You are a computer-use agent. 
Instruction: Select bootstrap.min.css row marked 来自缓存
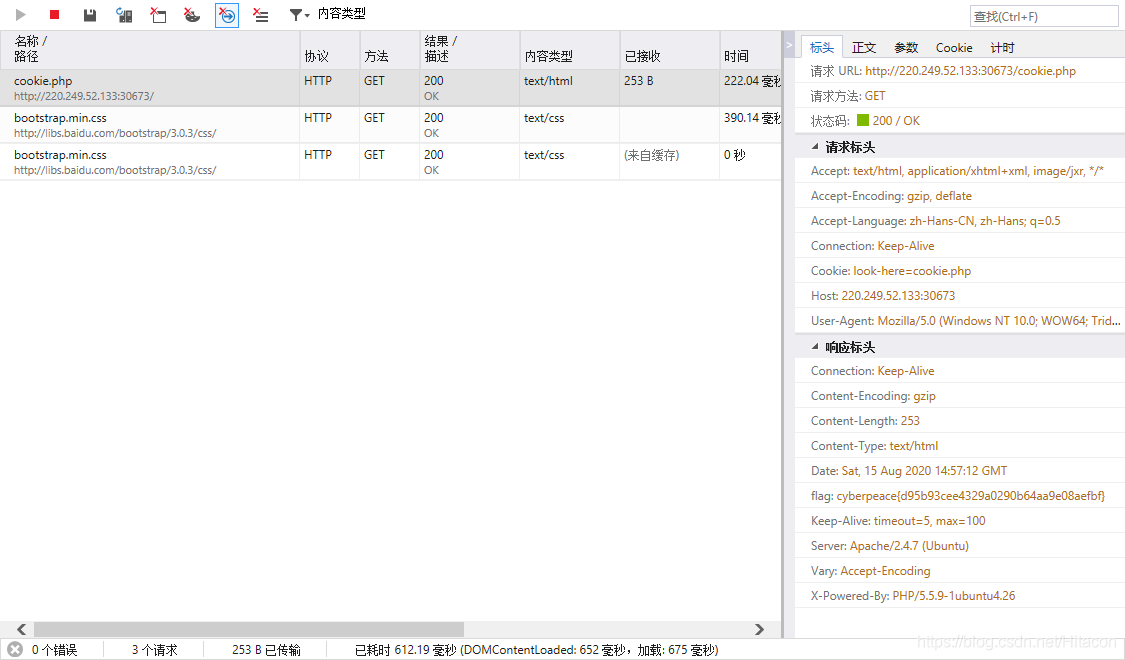(x=390, y=162)
